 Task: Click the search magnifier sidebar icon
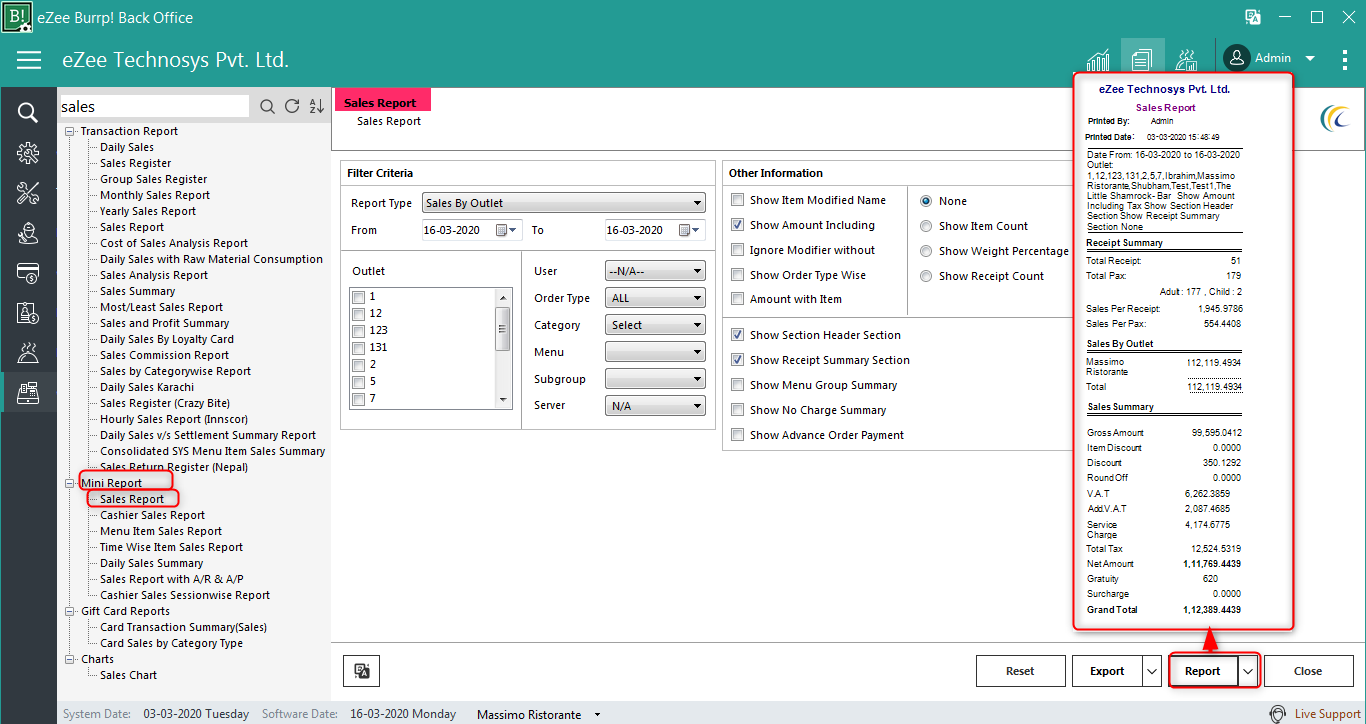point(28,112)
